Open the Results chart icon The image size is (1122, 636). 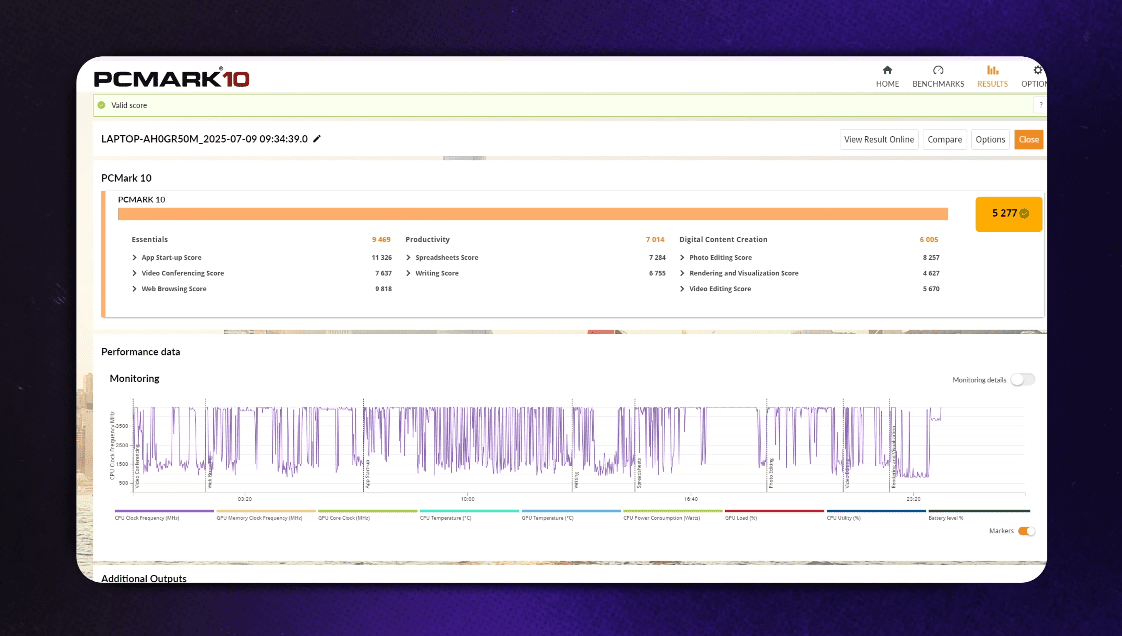coord(992,70)
